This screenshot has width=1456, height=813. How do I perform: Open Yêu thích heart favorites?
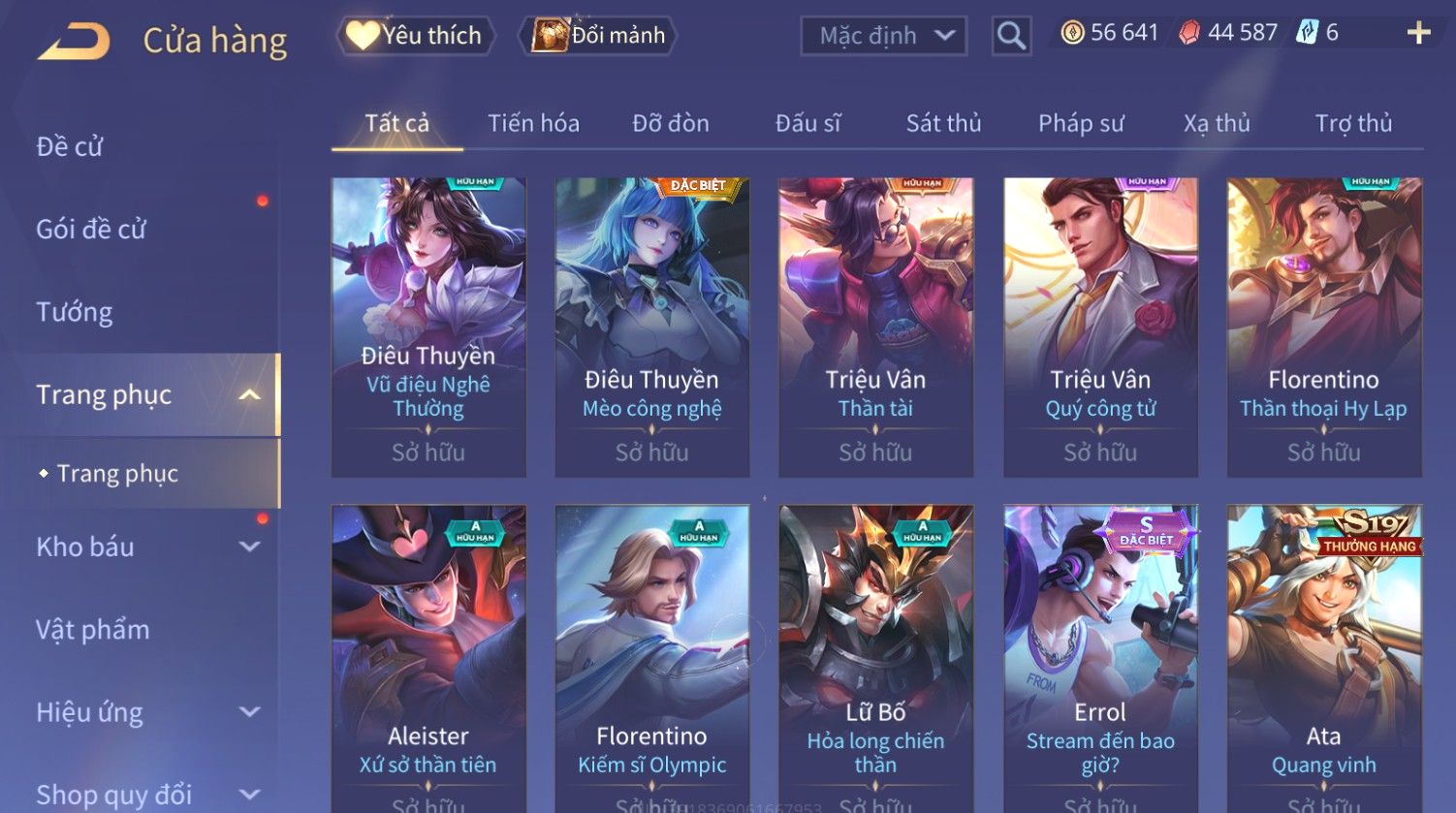(x=415, y=36)
